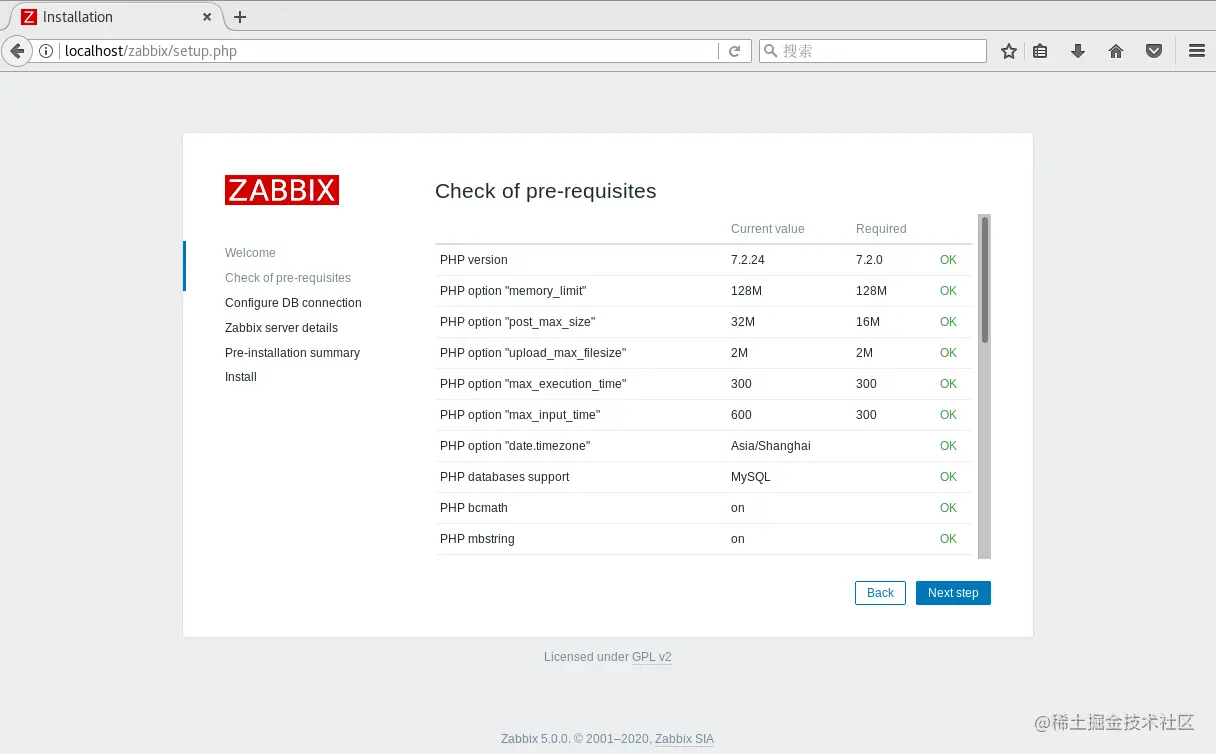Click the pre-requisites table scrollbar thumb

(x=985, y=280)
